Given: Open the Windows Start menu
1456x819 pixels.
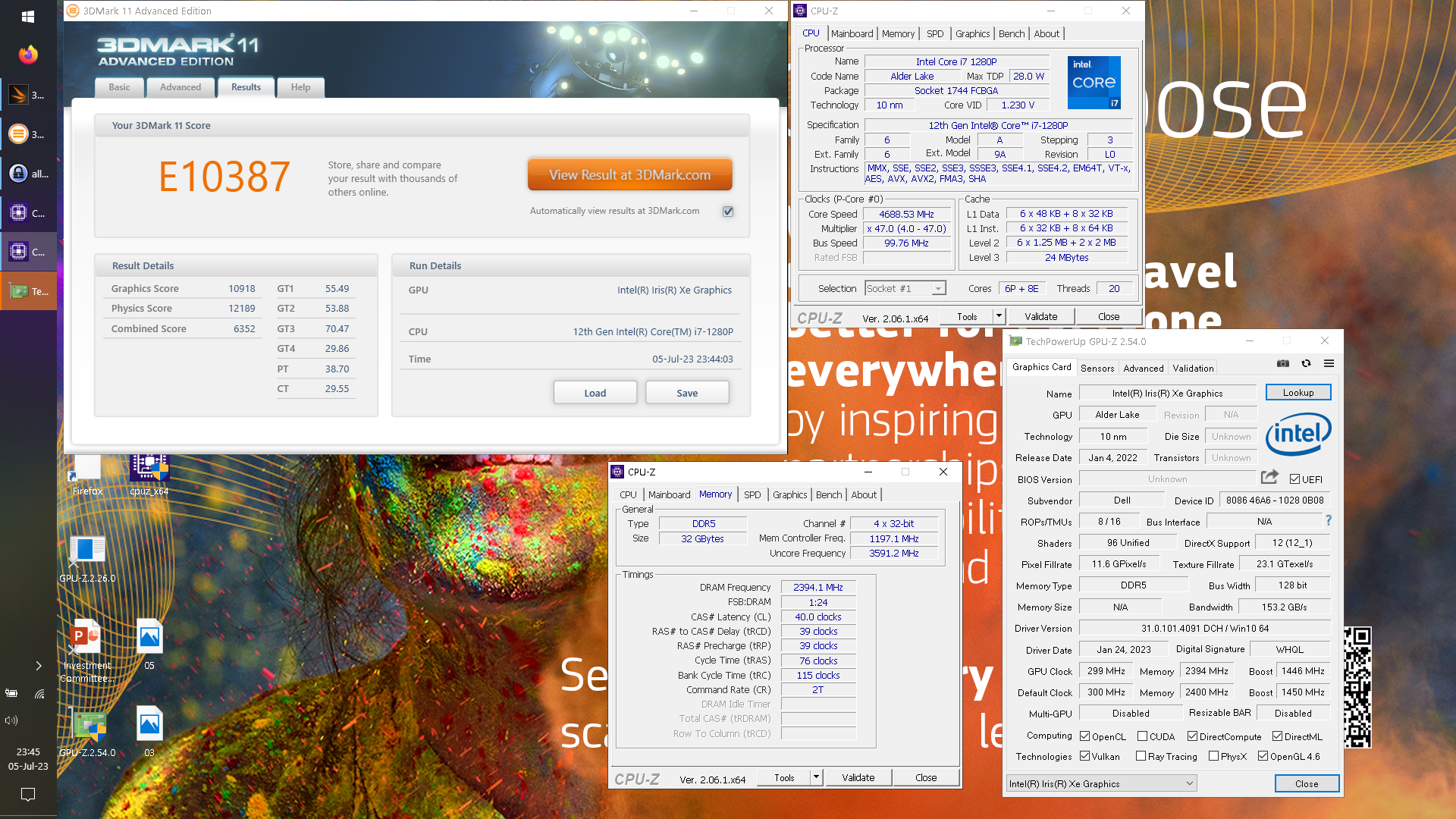Looking at the screenshot, I should [28, 16].
